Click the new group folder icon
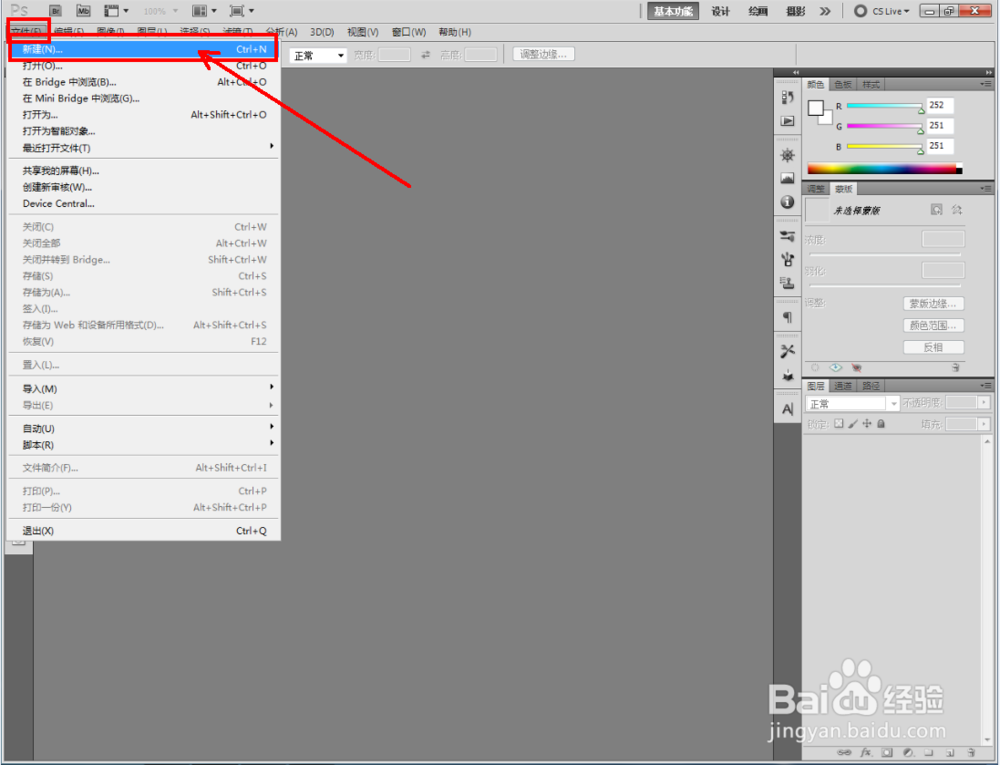The width and height of the screenshot is (1000, 765). (x=929, y=752)
